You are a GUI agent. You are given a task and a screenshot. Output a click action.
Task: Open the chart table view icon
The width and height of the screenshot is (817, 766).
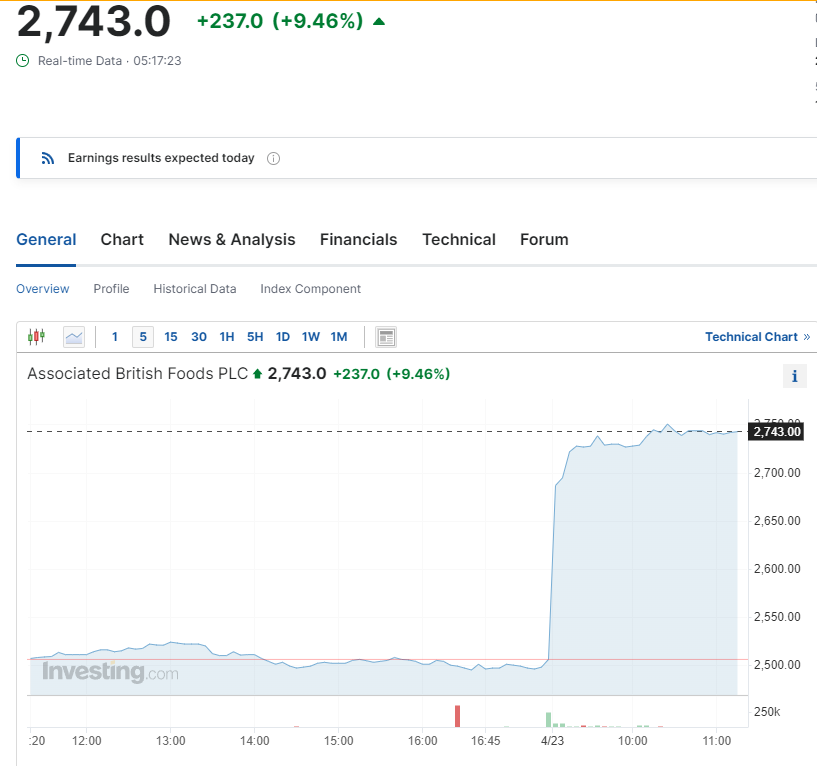[x=386, y=337]
